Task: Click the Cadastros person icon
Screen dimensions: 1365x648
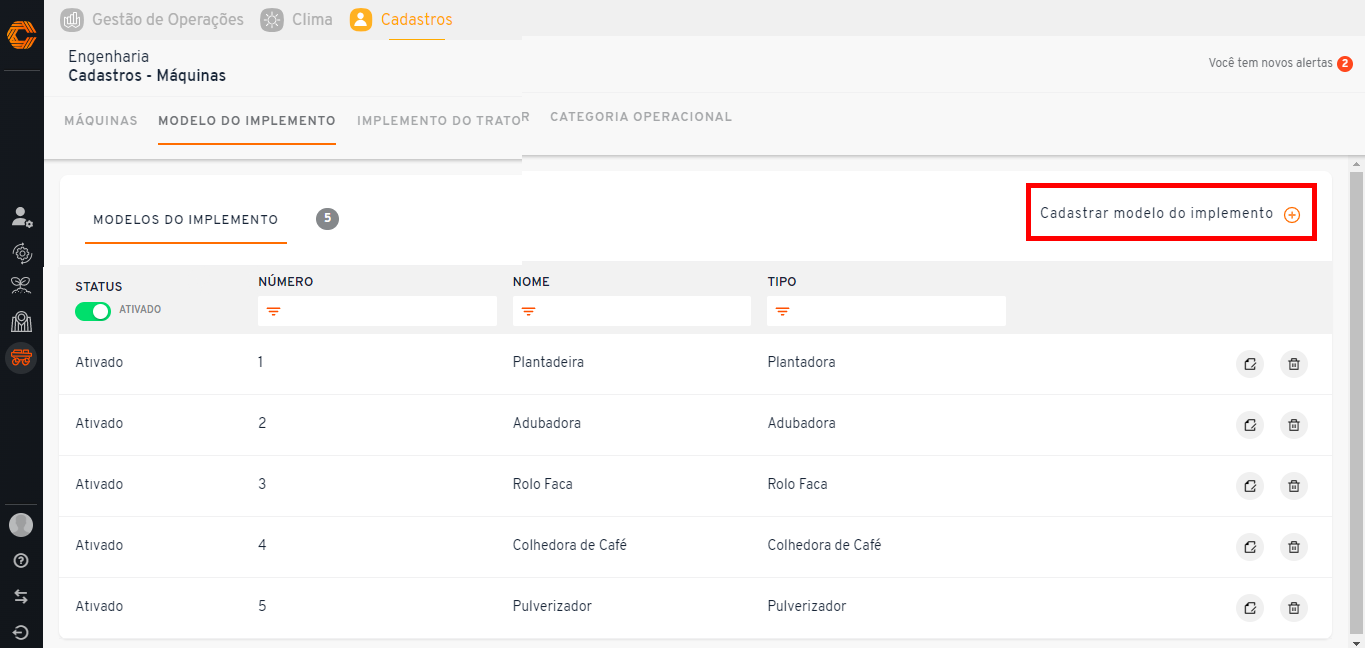Action: [x=361, y=19]
